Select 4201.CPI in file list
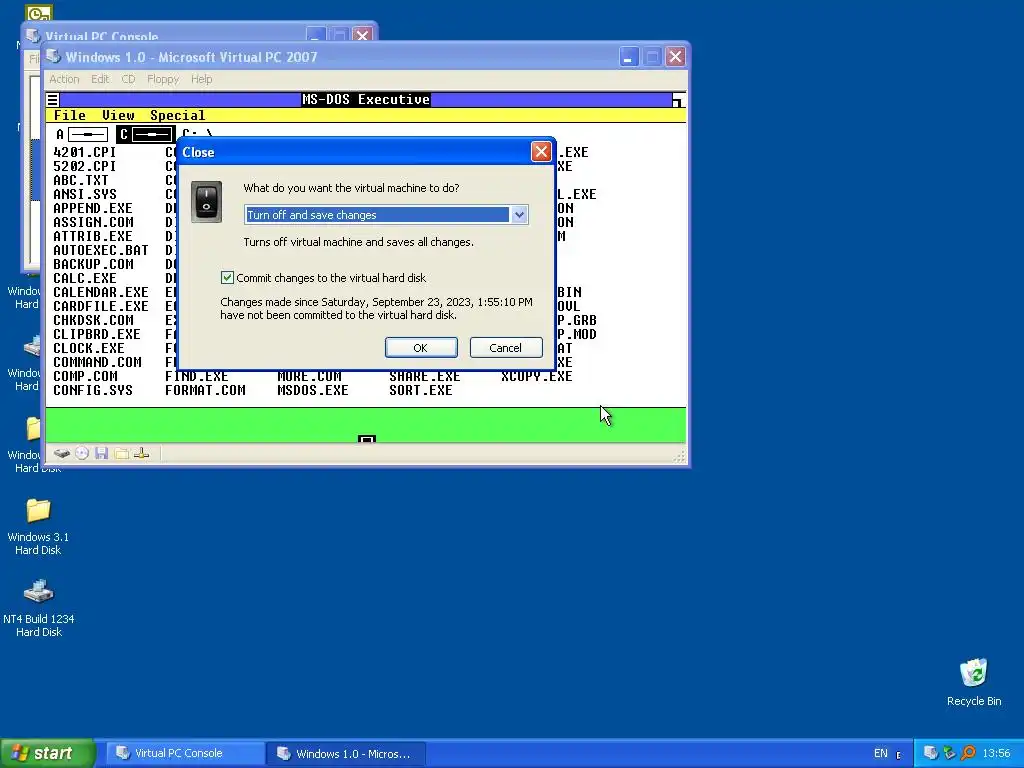Screen dimensions: 1024x768 pos(85,152)
